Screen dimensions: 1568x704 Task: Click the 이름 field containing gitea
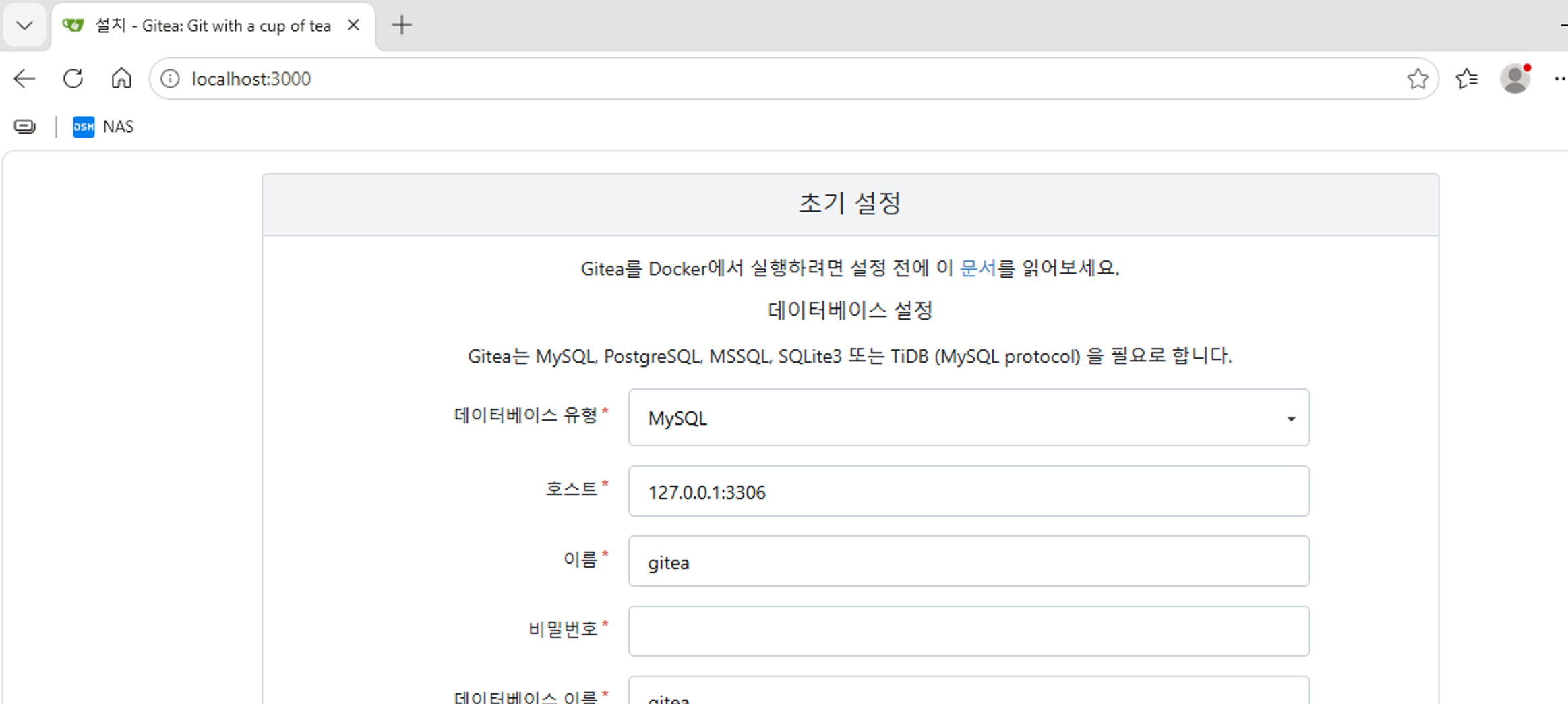tap(969, 561)
